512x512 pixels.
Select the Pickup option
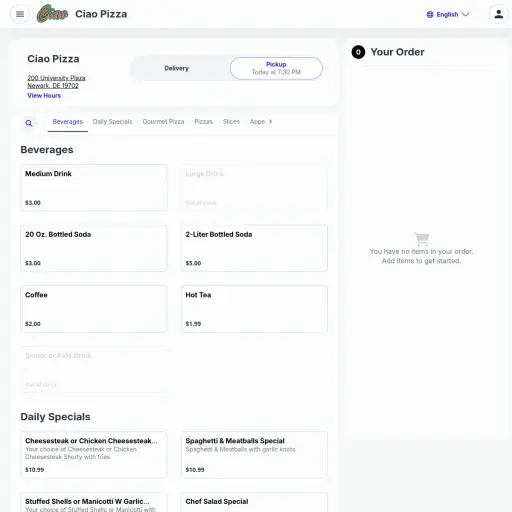coord(276,68)
